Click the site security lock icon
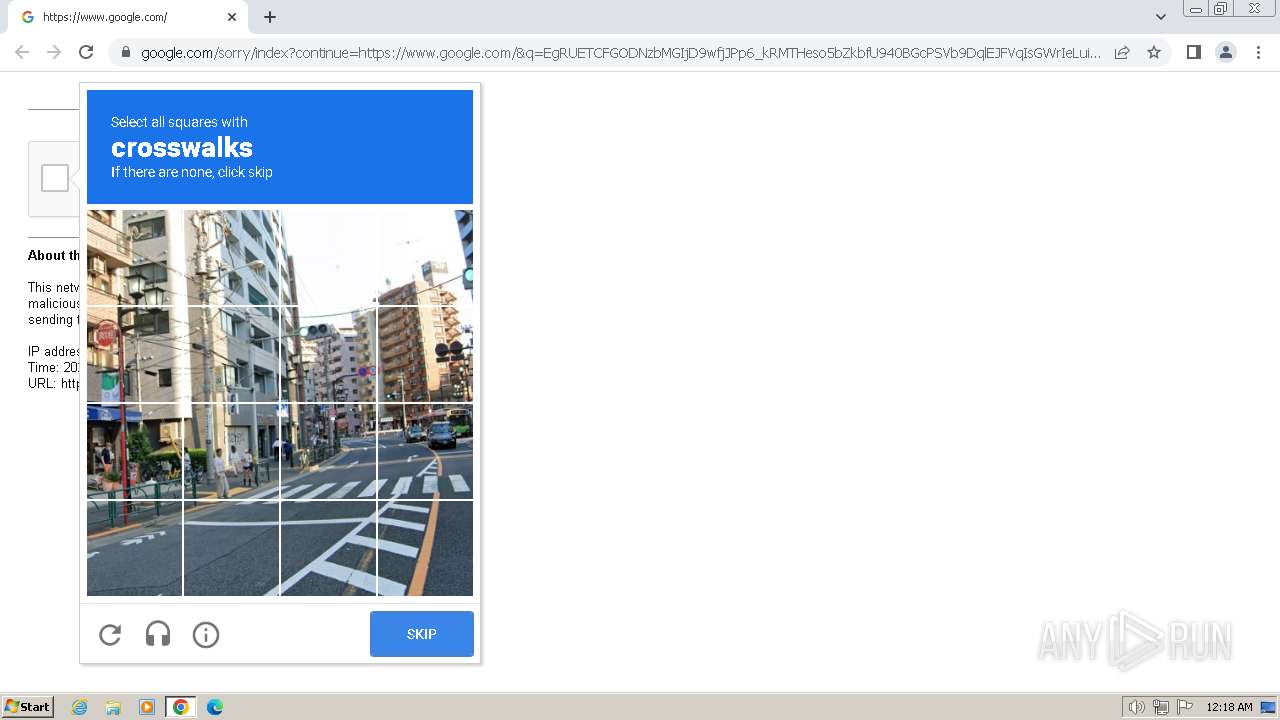The image size is (1280, 720). point(125,52)
